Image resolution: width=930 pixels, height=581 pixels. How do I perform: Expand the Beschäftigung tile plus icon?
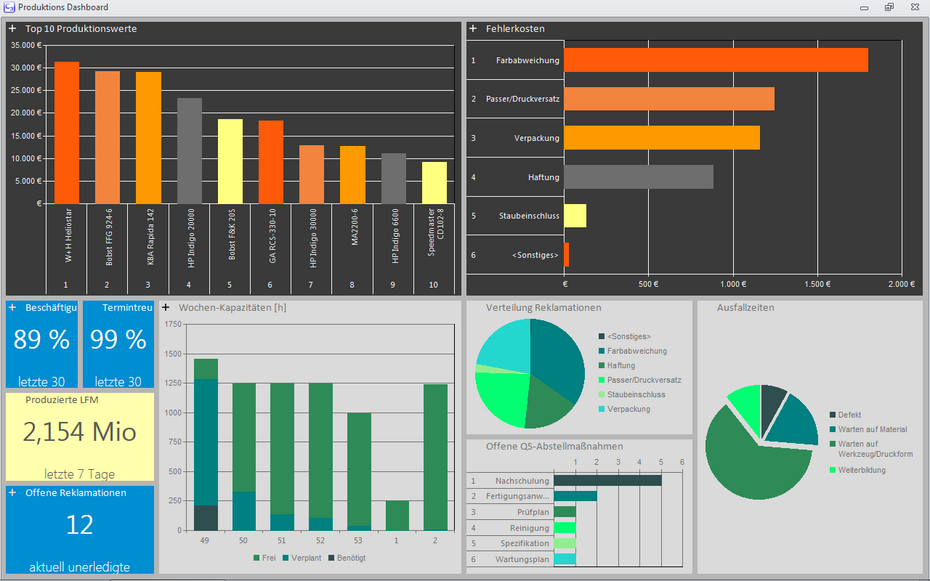pos(12,307)
